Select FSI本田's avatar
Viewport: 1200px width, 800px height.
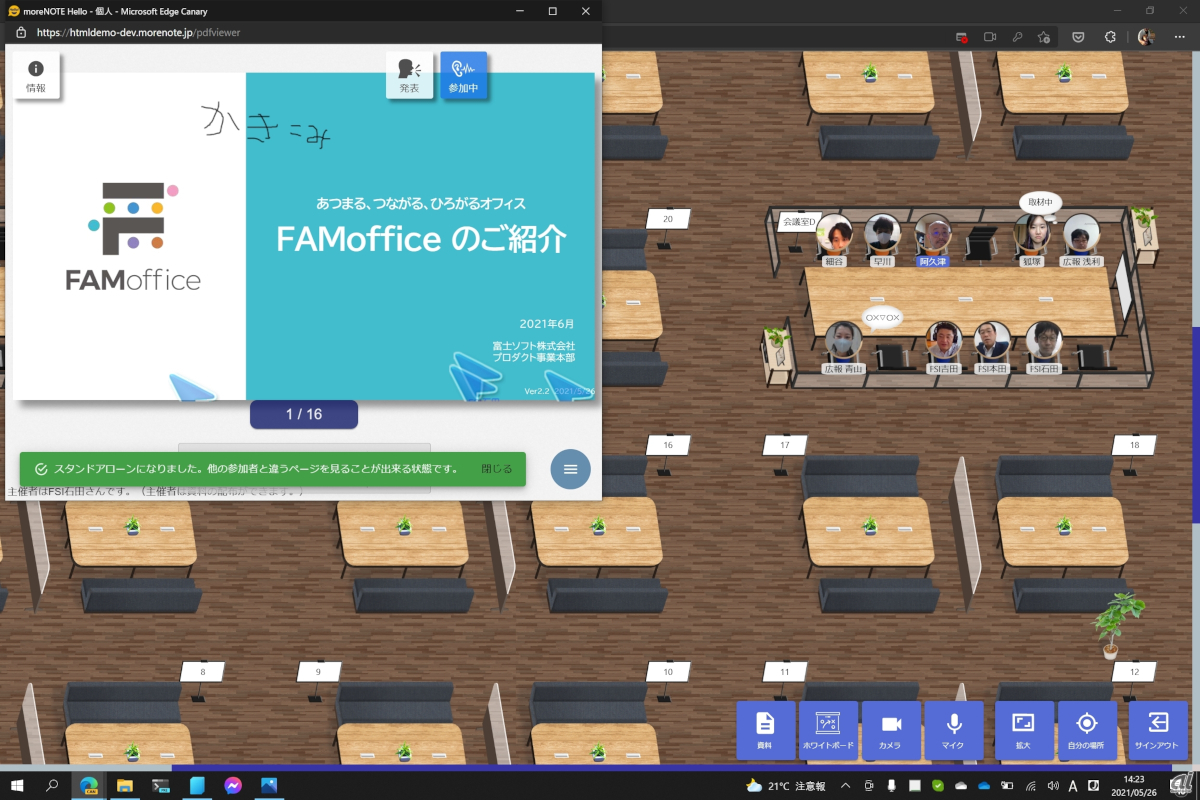coord(992,342)
